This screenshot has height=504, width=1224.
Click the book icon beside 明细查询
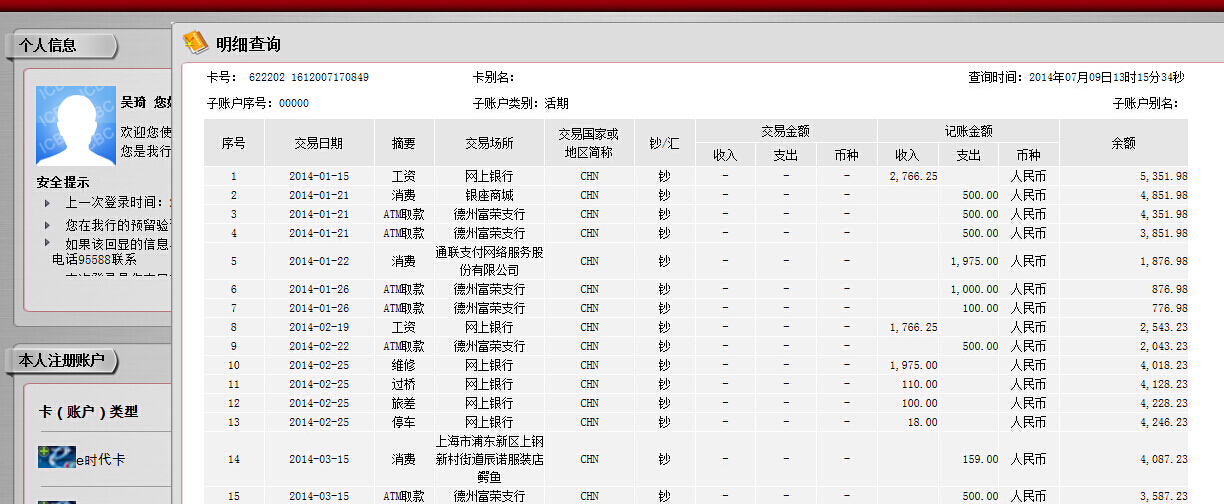pyautogui.click(x=196, y=43)
